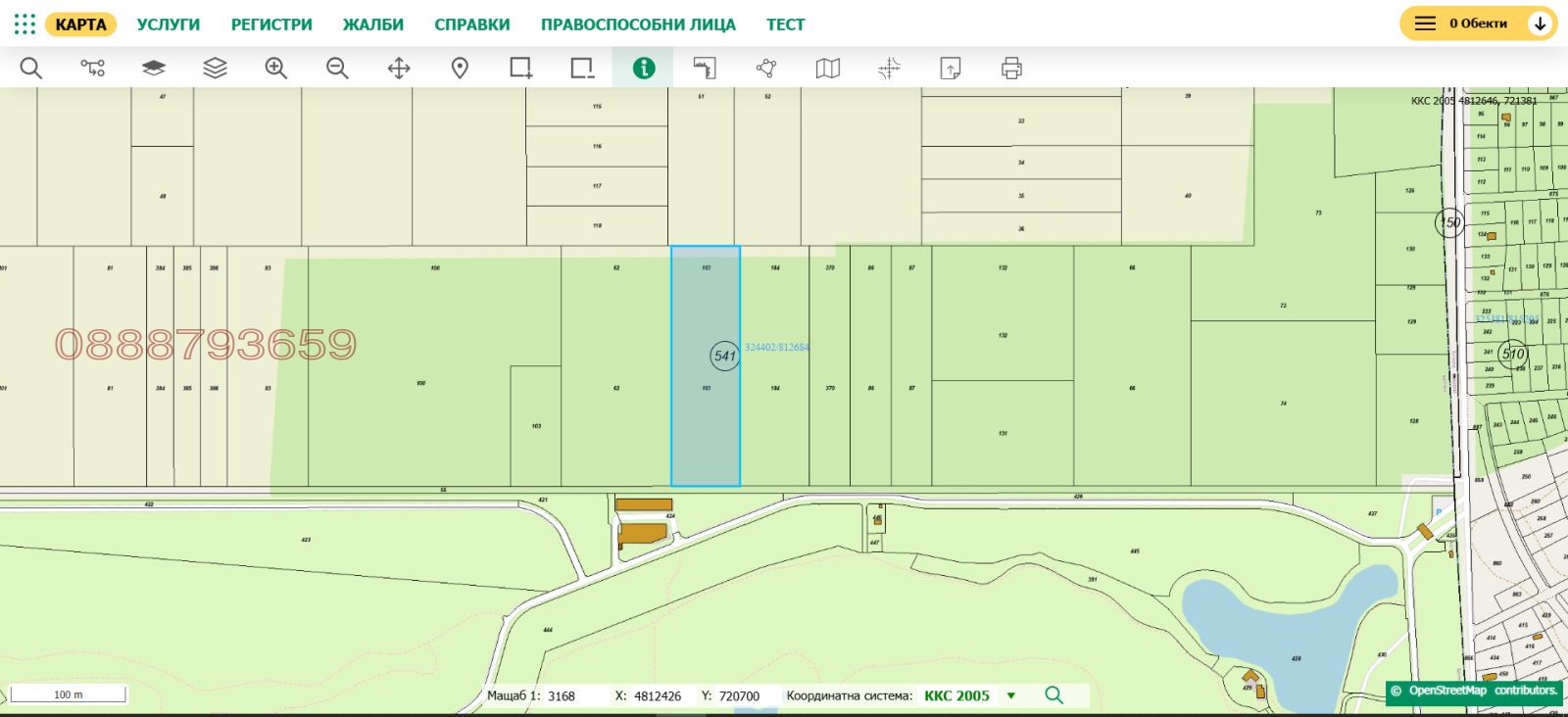This screenshot has height=717, width=1568.
Task: Open ПРАВОСПОСОБНИ ЛИЦА menu
Action: (638, 24)
